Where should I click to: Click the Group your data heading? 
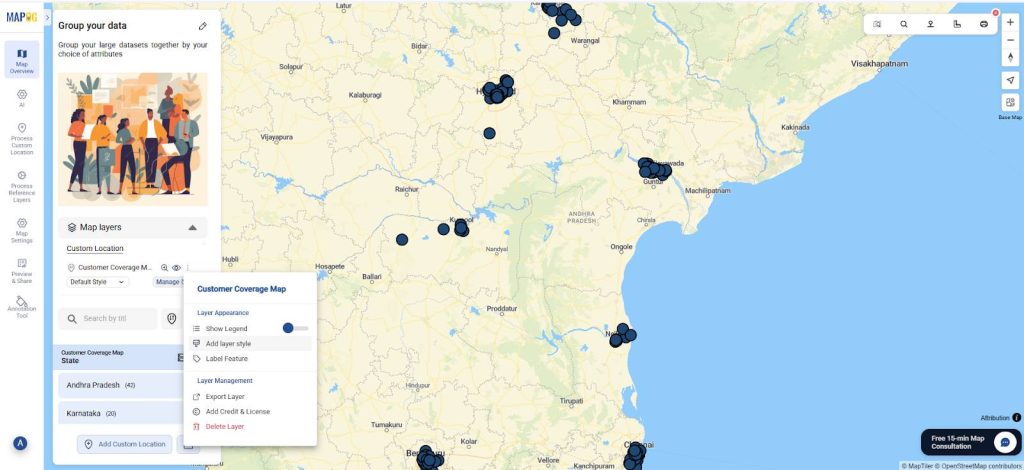92,26
